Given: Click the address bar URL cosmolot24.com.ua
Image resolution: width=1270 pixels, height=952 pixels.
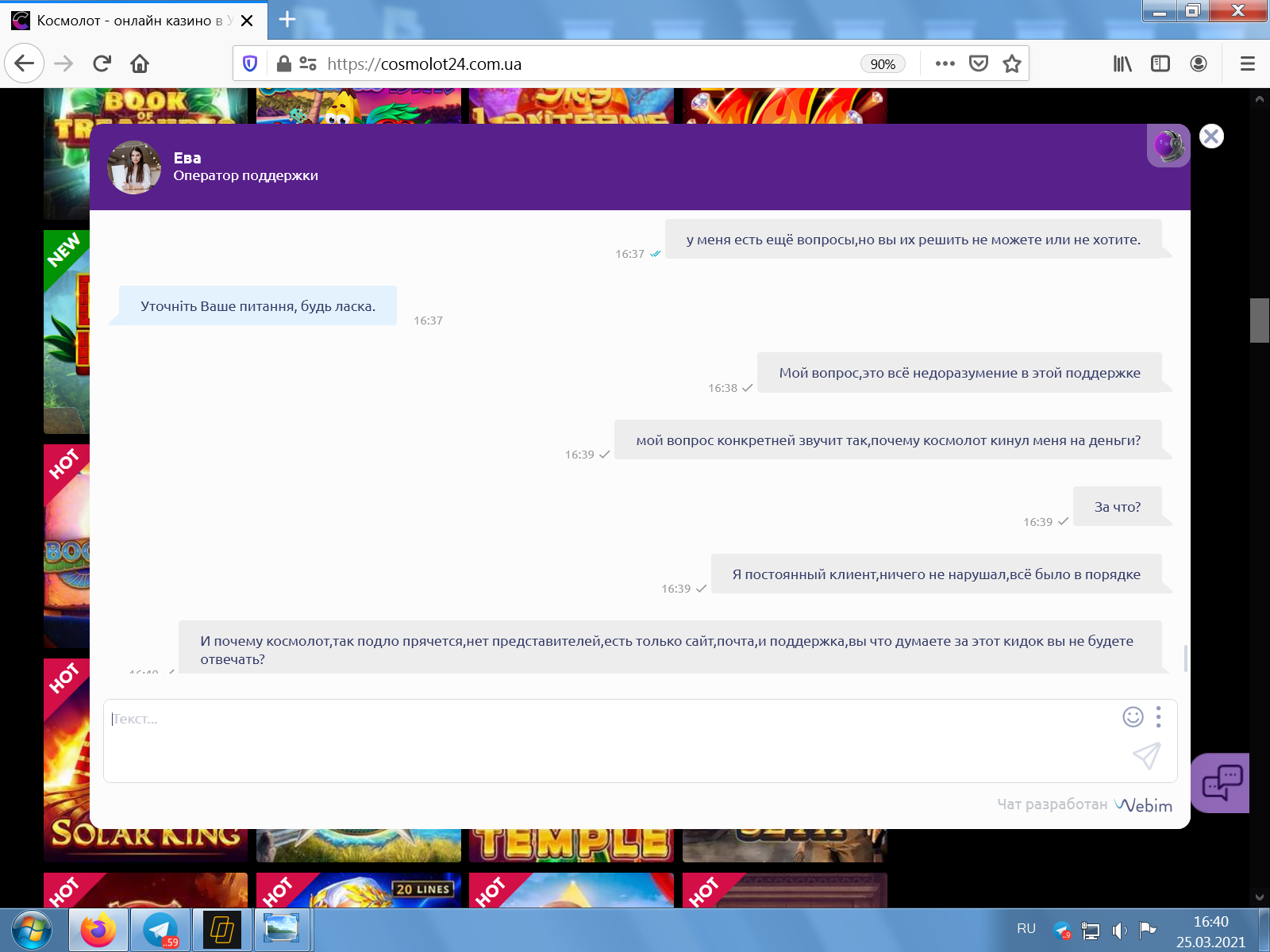Looking at the screenshot, I should coord(424,64).
